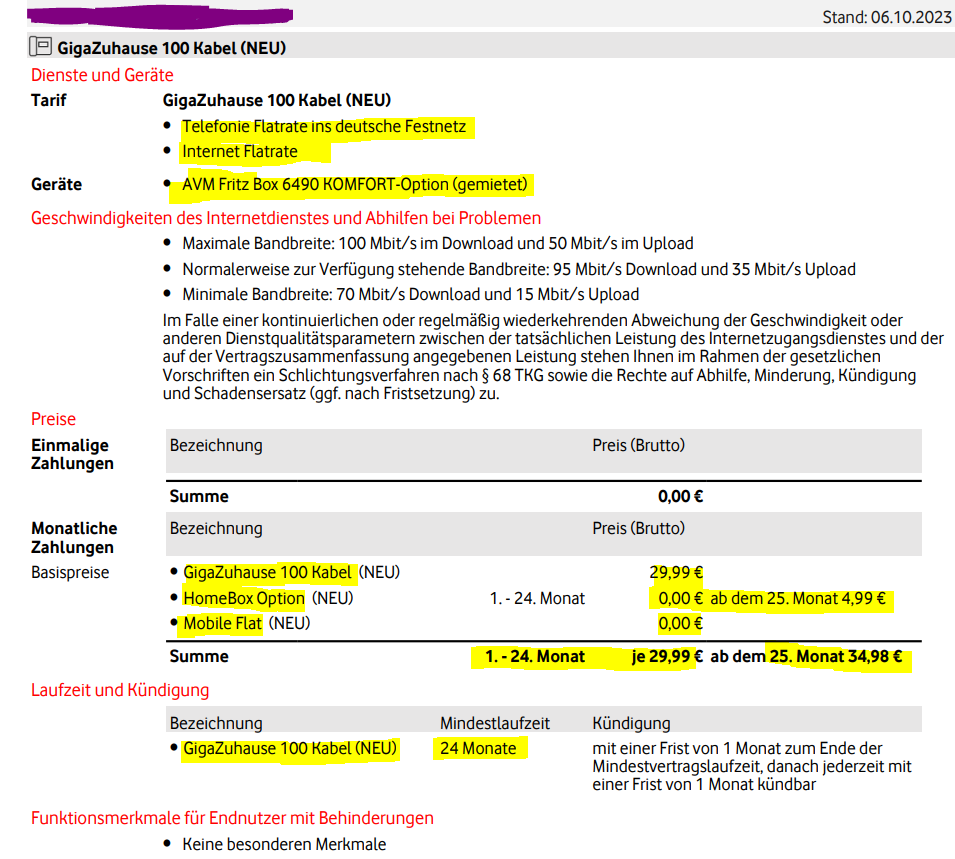The image size is (955, 859).
Task: Click 'Bezeichnung' header in one-time payments table
Action: point(216,445)
